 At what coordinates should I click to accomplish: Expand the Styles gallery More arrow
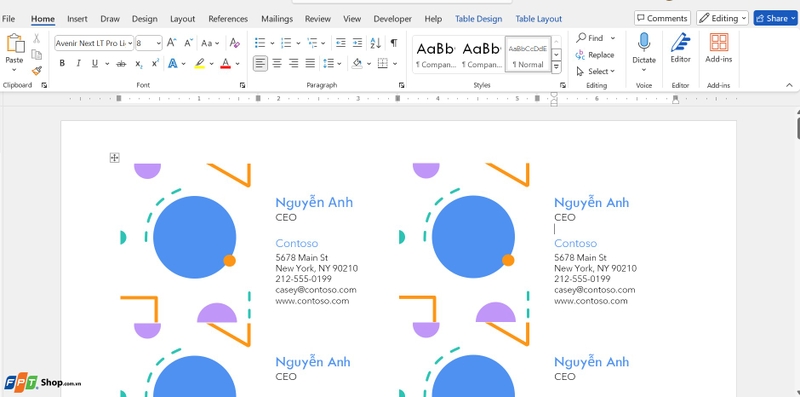click(556, 66)
